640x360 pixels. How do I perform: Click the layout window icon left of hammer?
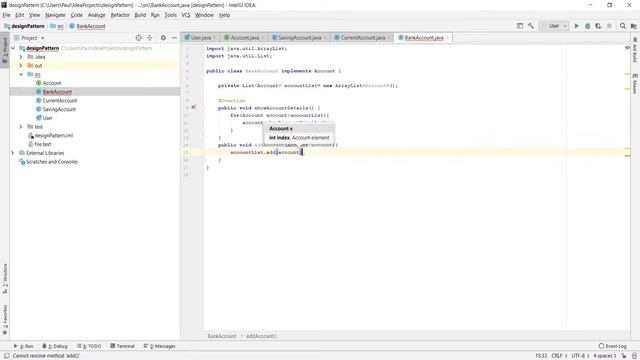520,26
